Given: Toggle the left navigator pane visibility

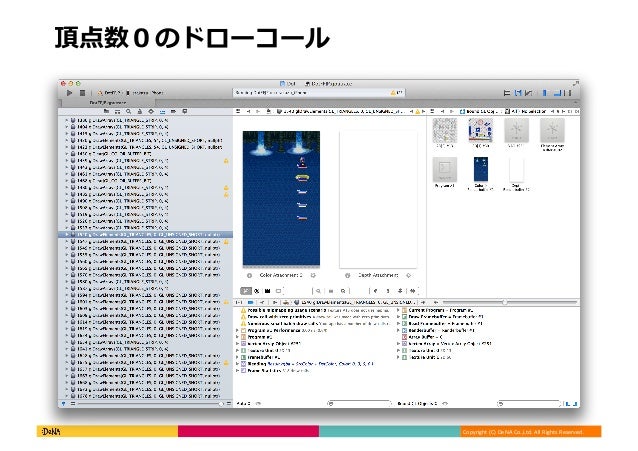Looking at the screenshot, I should coord(545,93).
